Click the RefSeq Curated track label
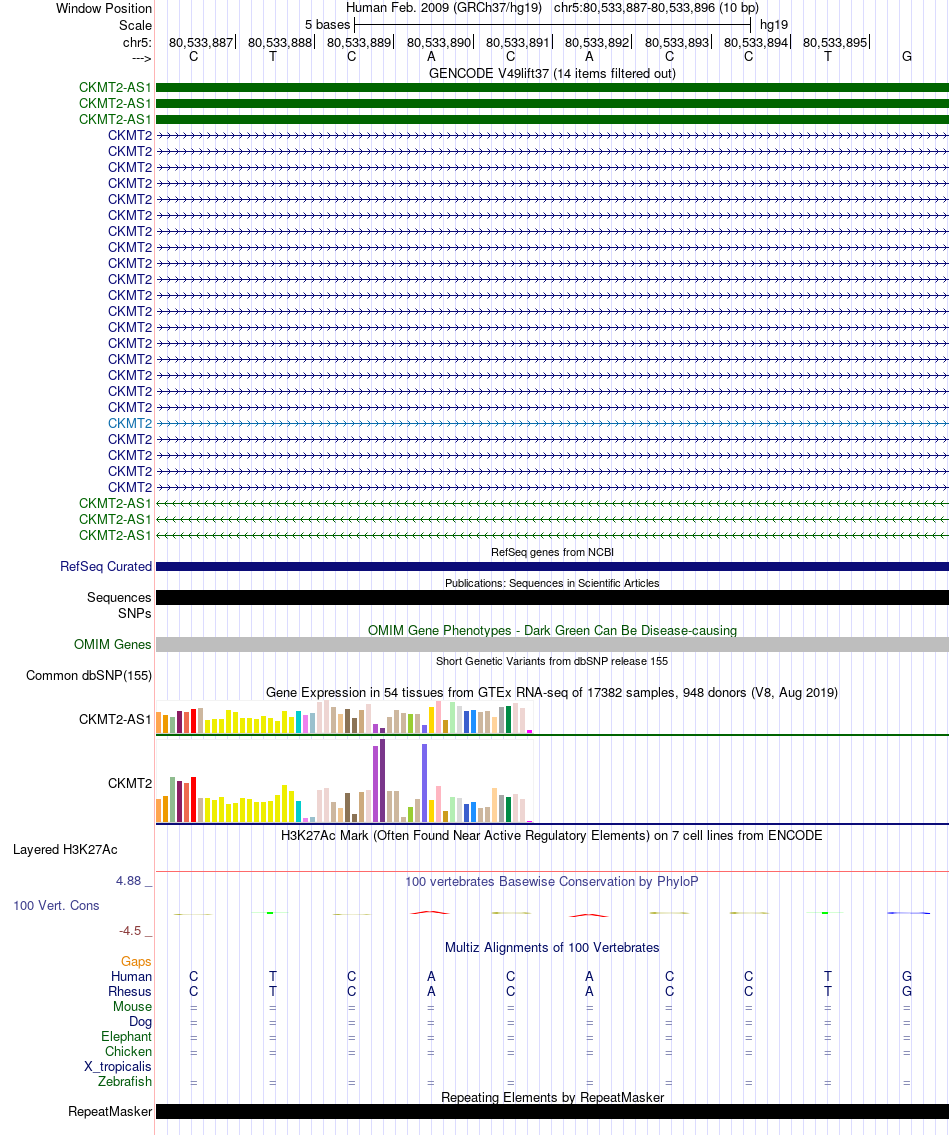 tap(106, 567)
